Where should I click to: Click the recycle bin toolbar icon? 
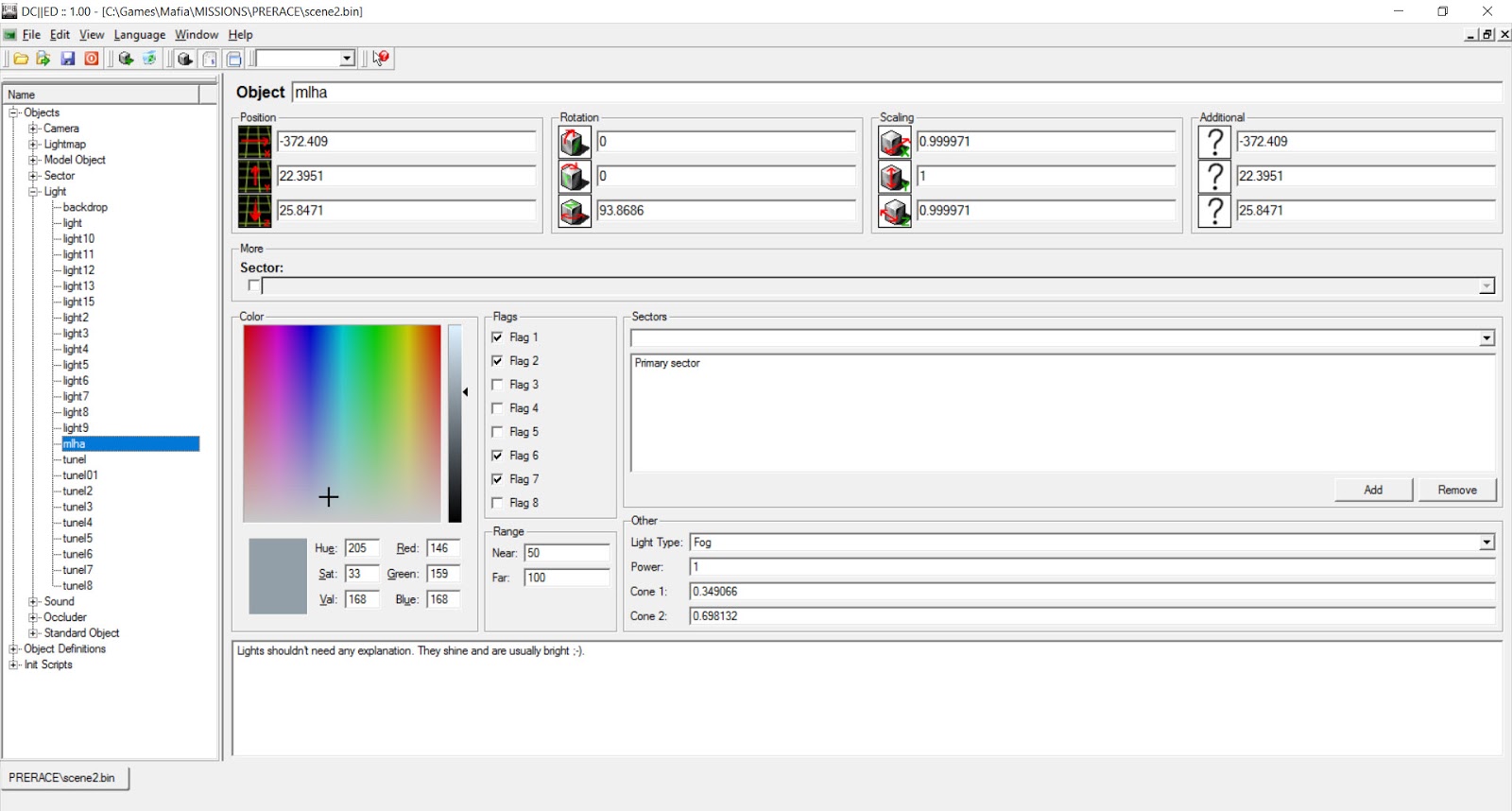pos(149,59)
